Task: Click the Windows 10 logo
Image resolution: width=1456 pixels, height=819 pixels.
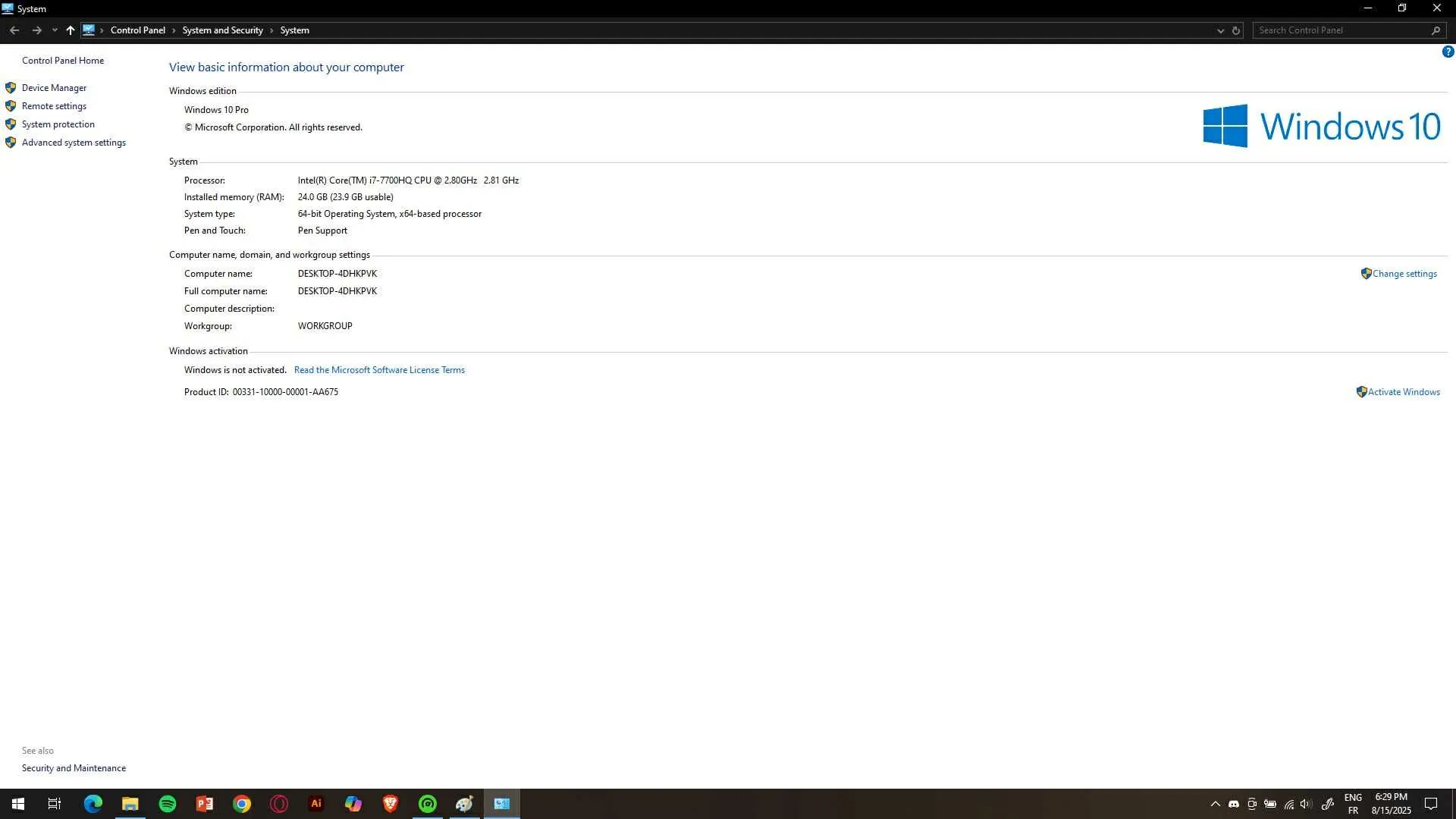Action: pyautogui.click(x=1321, y=126)
